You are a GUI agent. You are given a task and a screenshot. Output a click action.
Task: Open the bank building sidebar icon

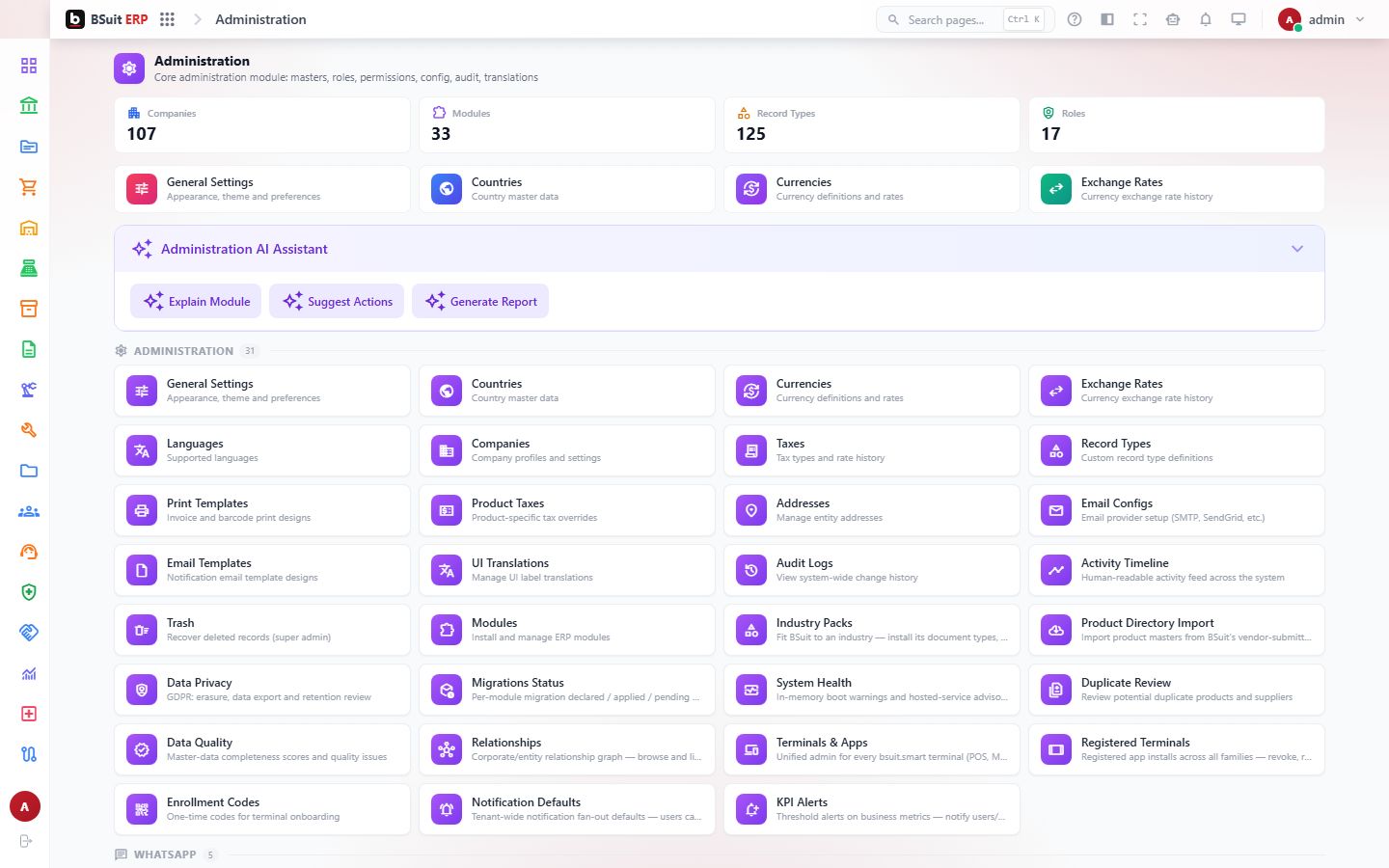click(29, 106)
